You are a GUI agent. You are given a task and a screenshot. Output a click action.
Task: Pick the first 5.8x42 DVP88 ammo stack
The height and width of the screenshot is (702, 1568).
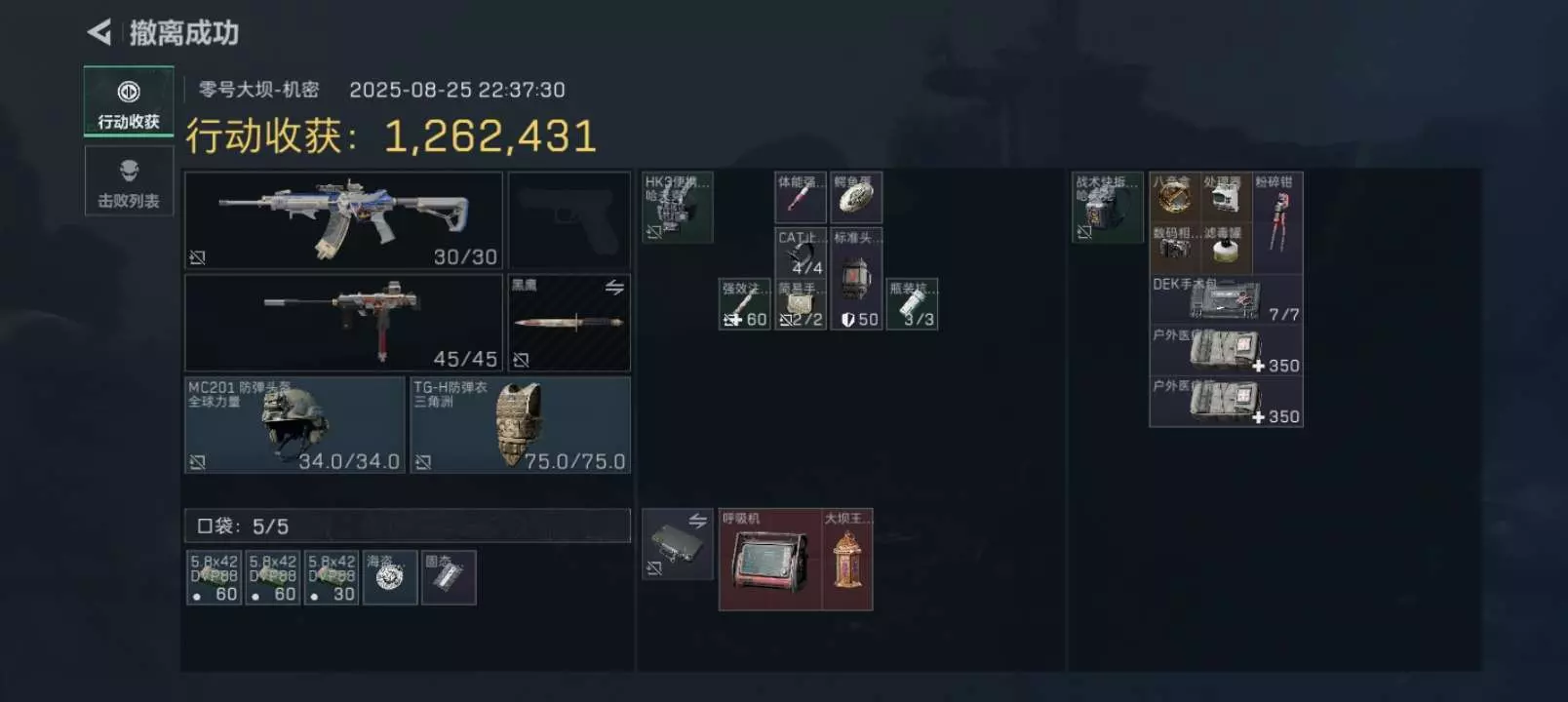click(214, 577)
